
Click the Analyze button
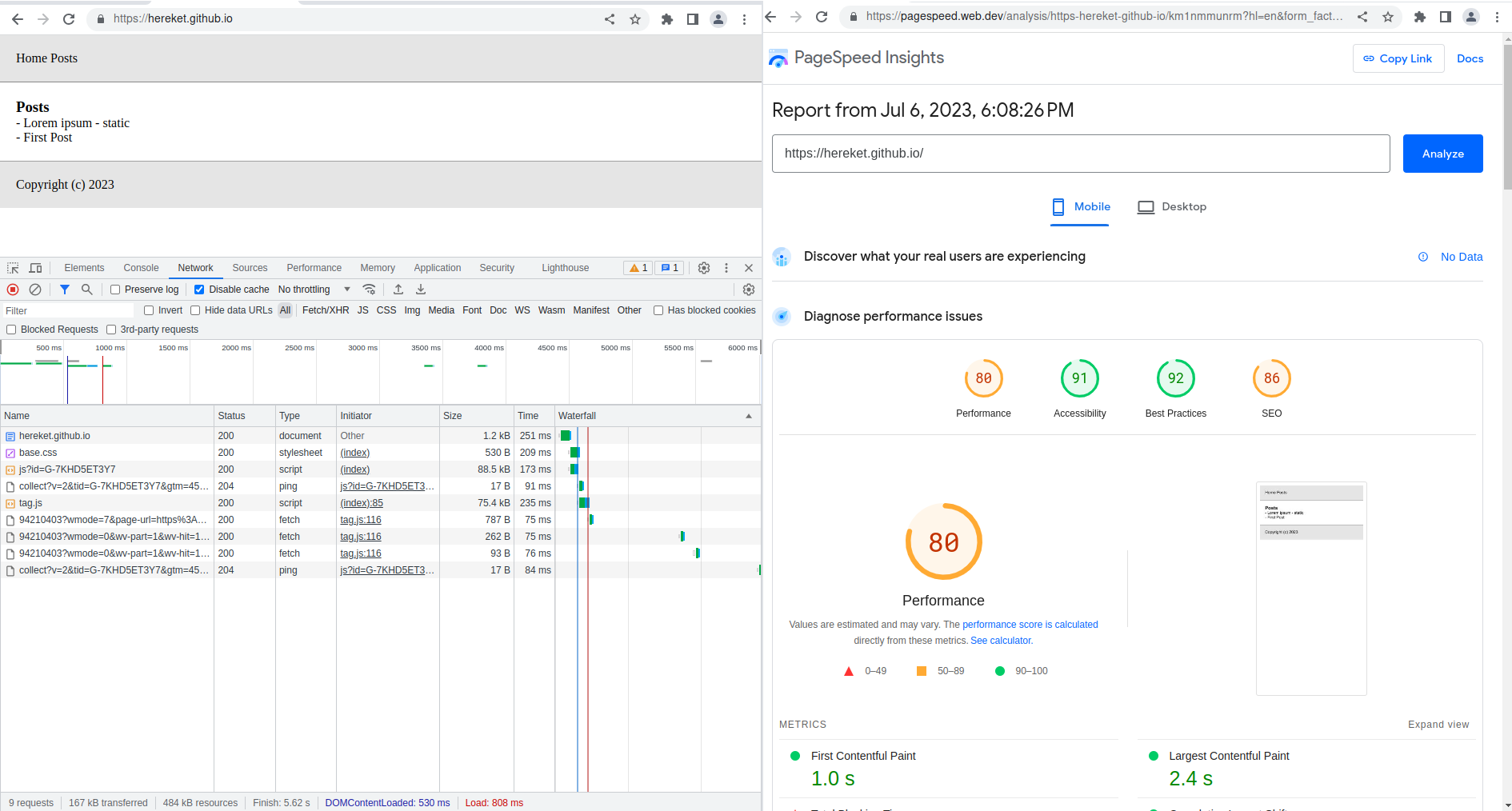pyautogui.click(x=1442, y=154)
